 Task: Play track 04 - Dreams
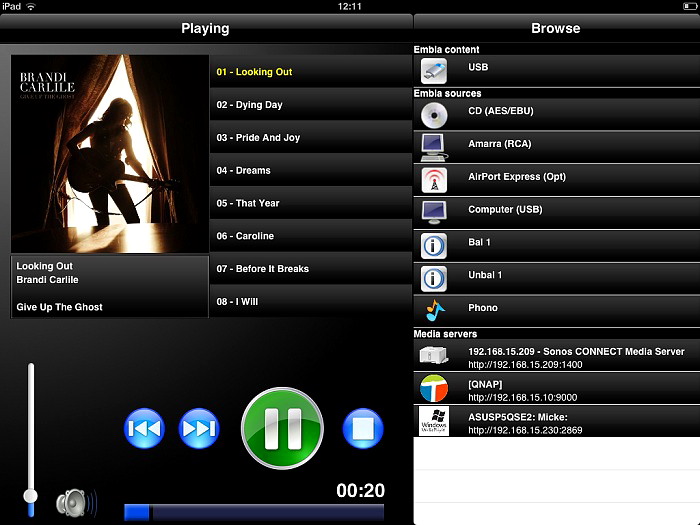click(x=311, y=170)
